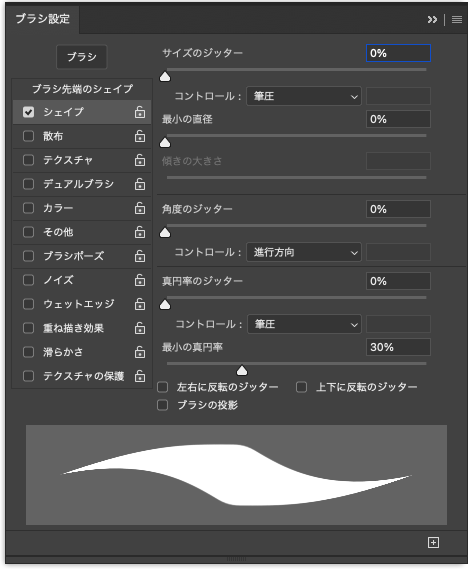Check 左右に反転のジッター option
Viewport: 468px width, 571px height.
click(x=162, y=387)
